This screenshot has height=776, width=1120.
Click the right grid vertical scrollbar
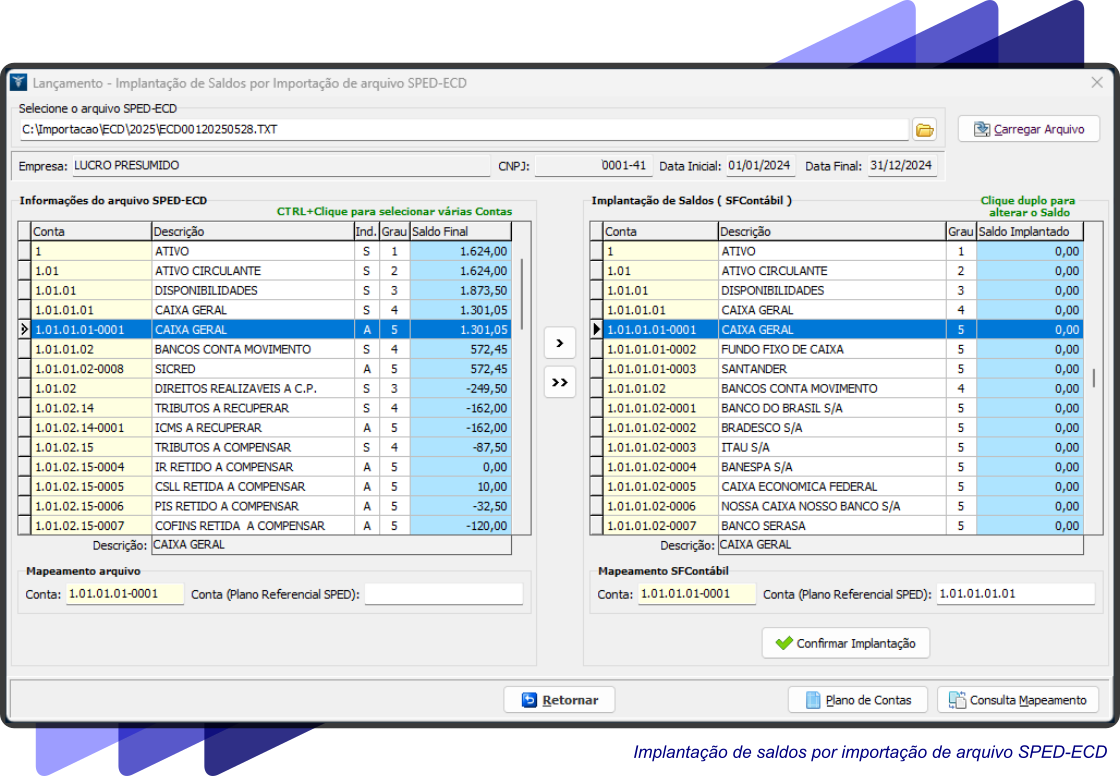[1094, 378]
